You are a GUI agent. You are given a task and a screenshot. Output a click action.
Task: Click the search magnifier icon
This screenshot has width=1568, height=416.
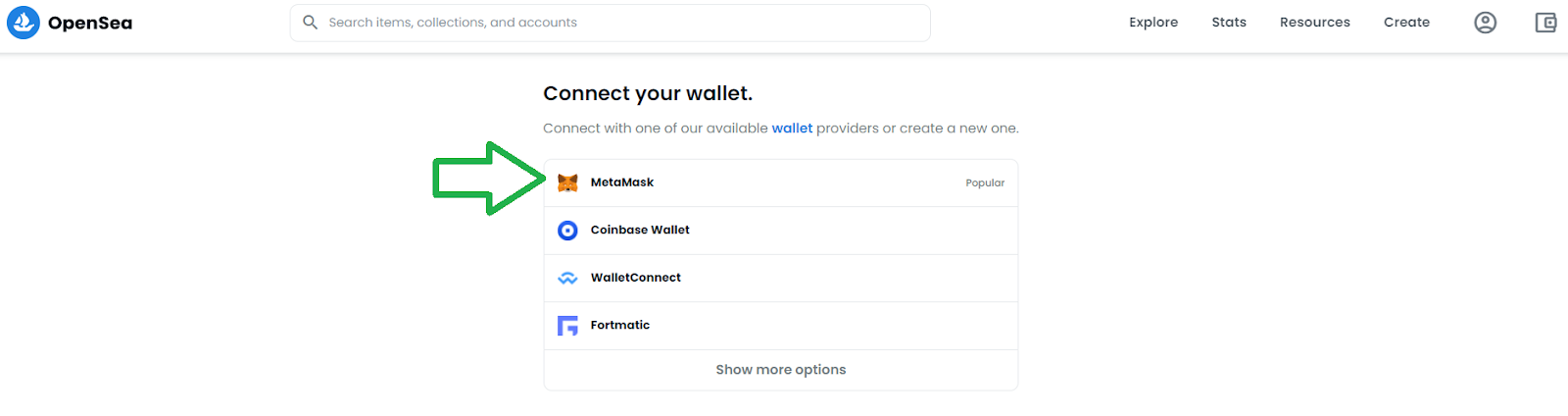310,23
